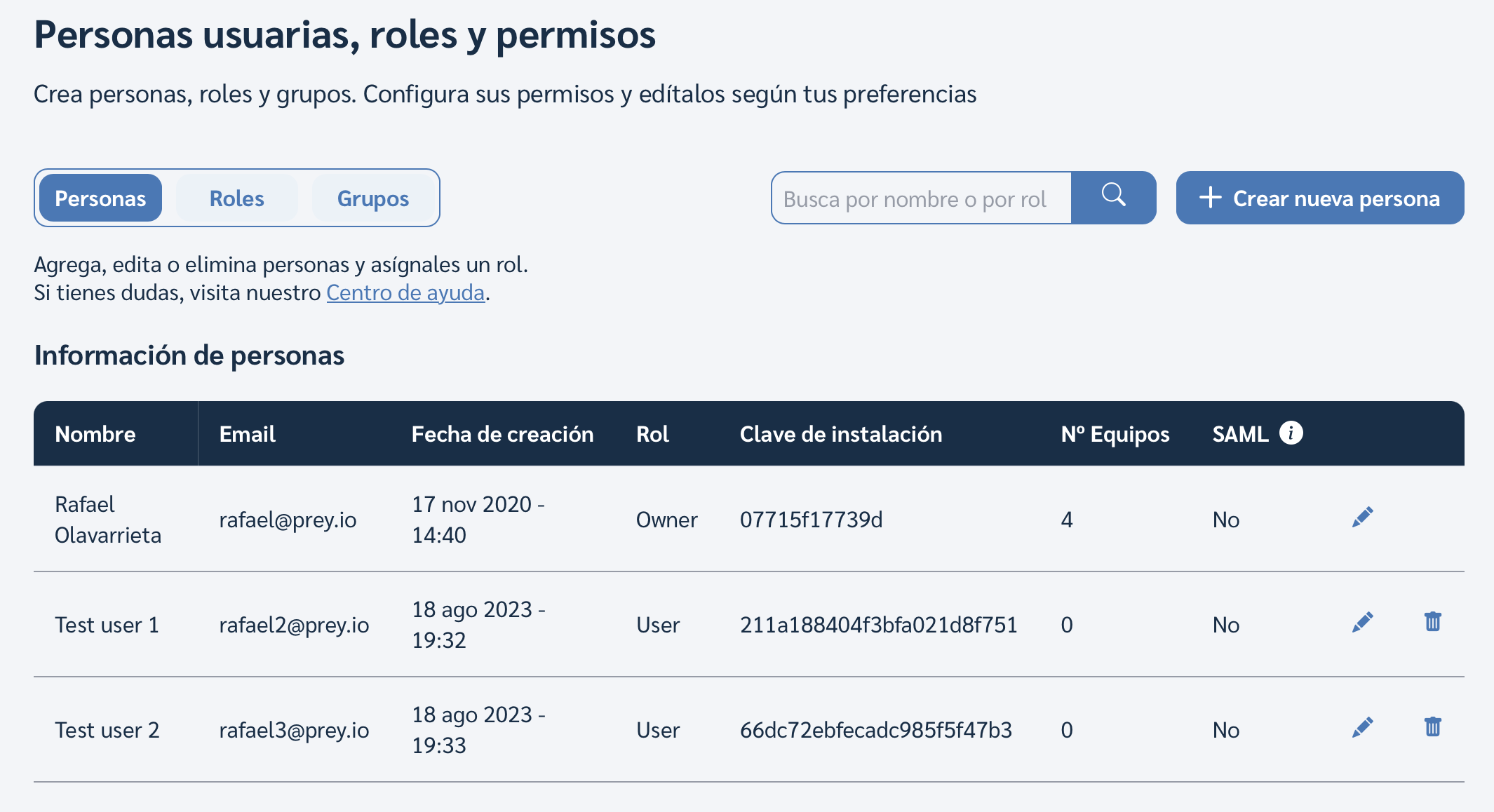1494x812 pixels.
Task: Switch to the Roles tab
Action: (x=237, y=198)
